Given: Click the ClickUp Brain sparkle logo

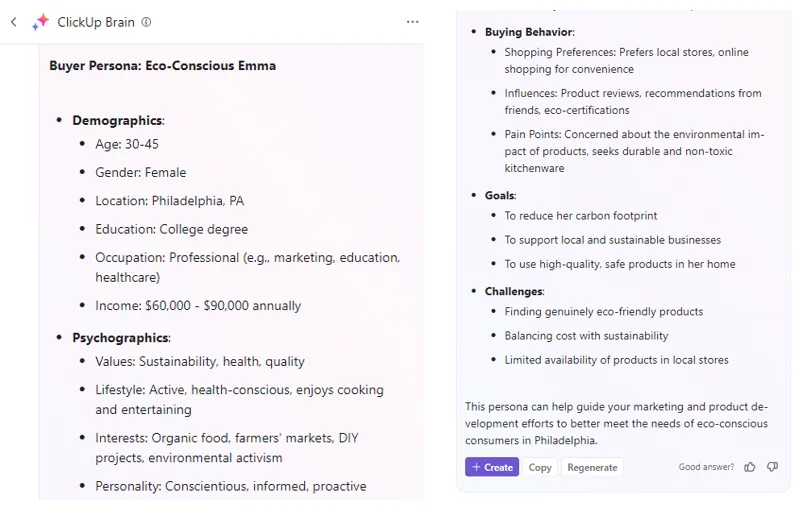Looking at the screenshot, I should [40, 22].
